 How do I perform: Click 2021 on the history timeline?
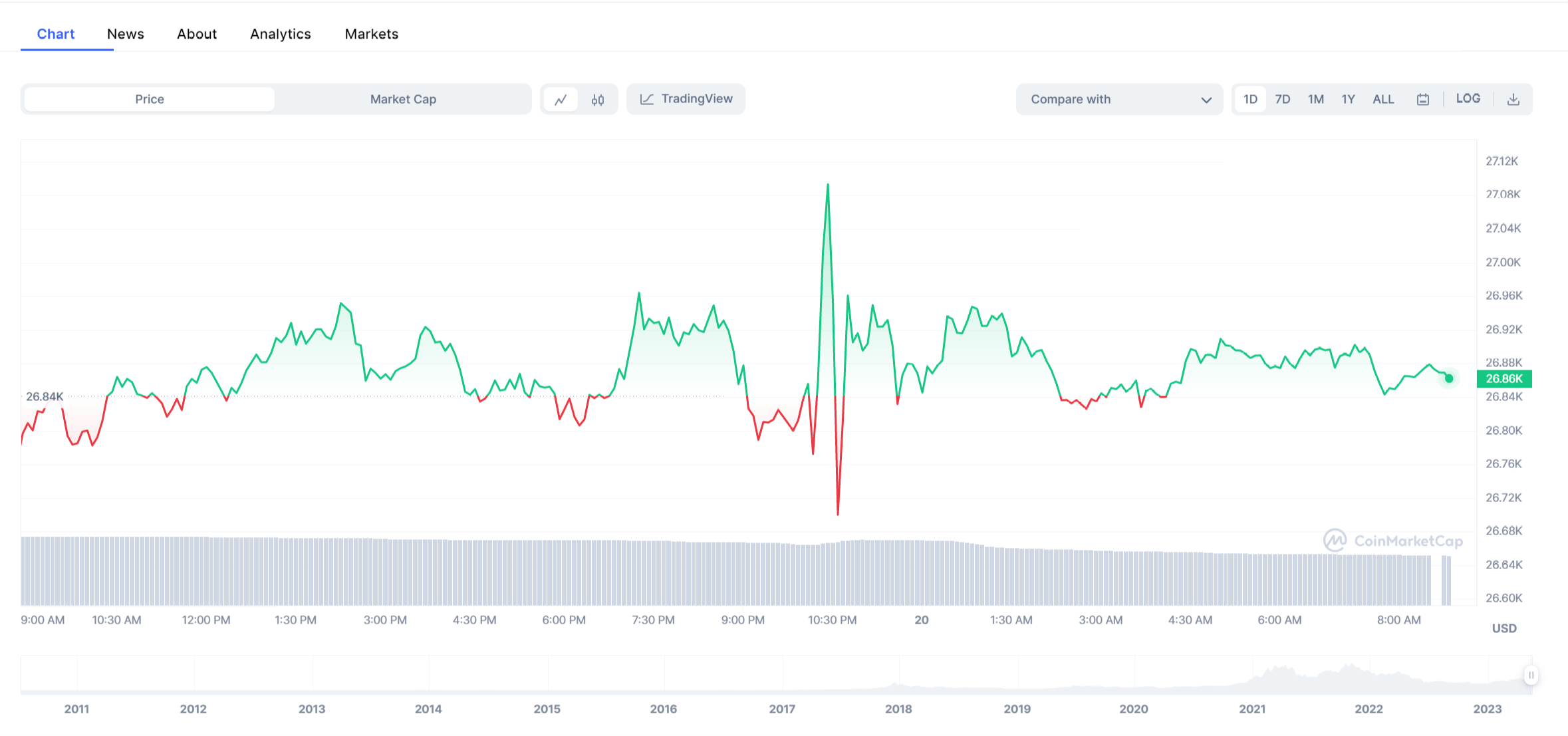click(x=1252, y=709)
